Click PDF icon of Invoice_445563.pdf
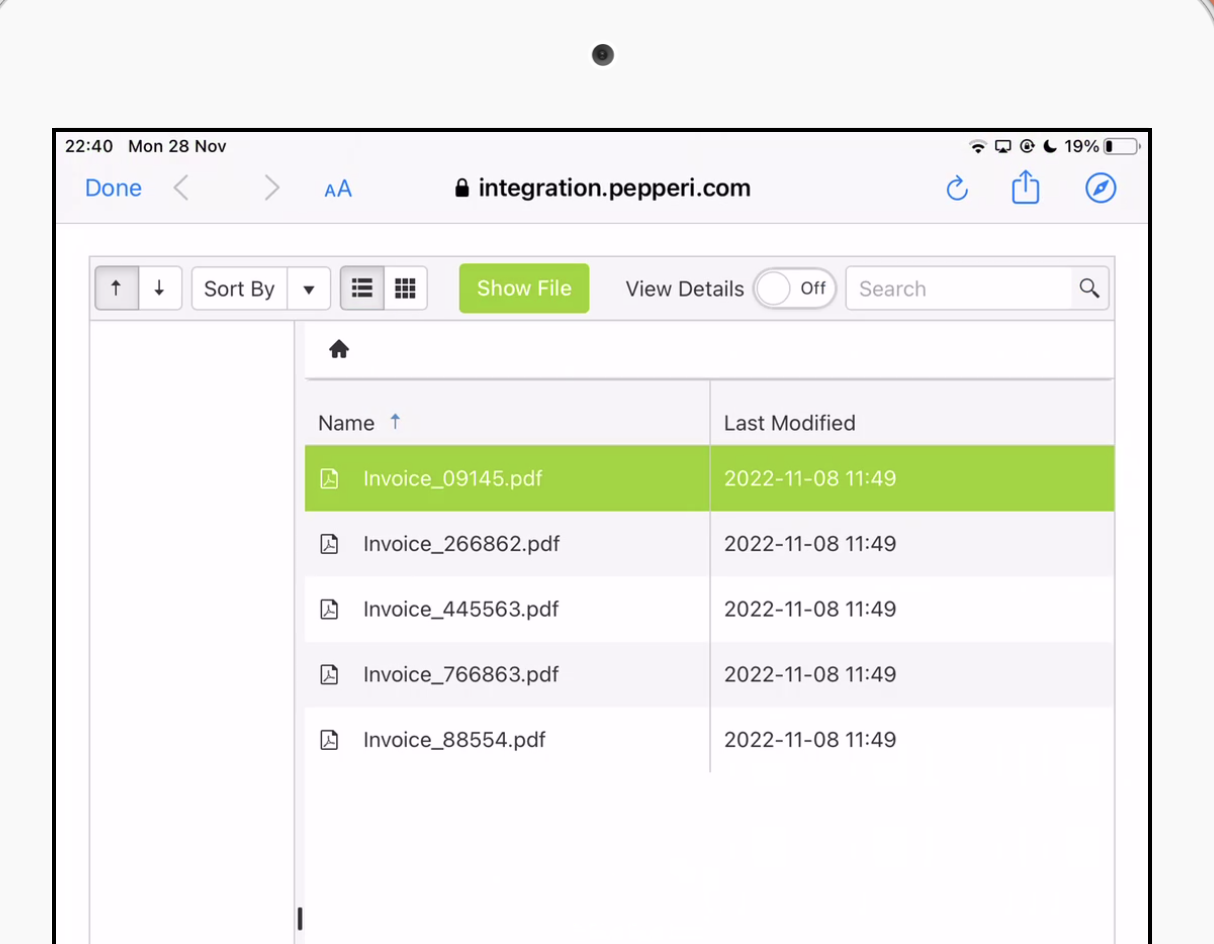This screenshot has width=1214, height=944. 329,609
